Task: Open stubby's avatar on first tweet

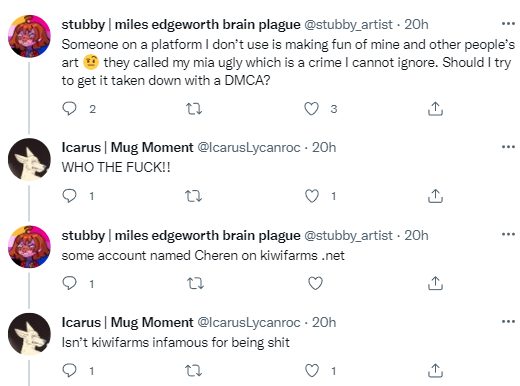Action: pos(29,36)
